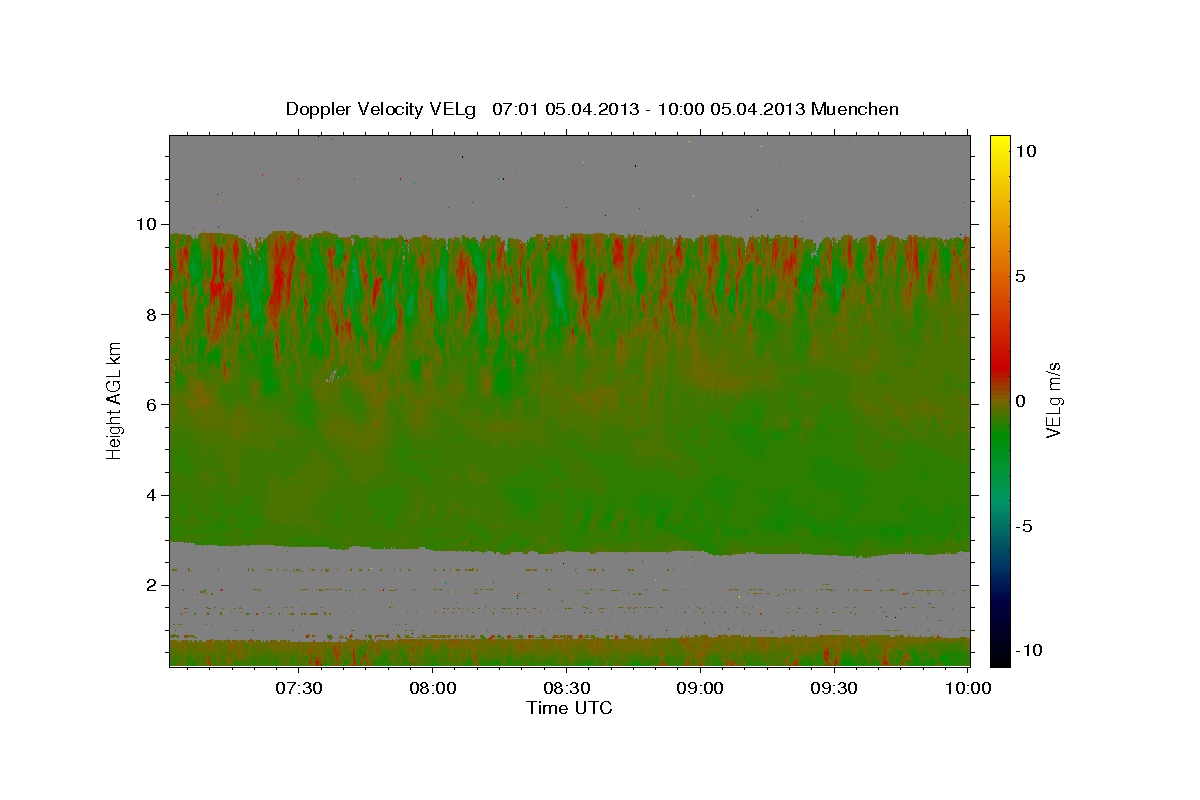
Task: Click the 'Height AGL km' axis label
Action: tap(115, 400)
